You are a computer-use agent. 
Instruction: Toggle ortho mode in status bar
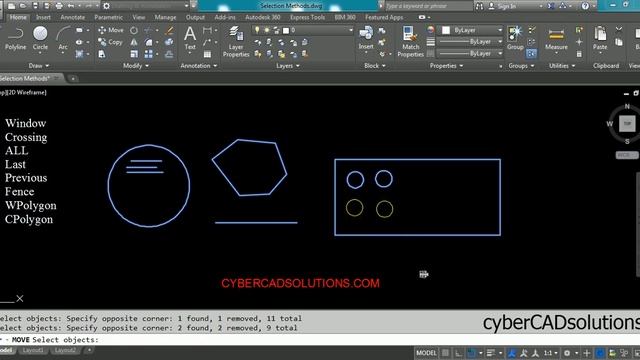coord(459,353)
